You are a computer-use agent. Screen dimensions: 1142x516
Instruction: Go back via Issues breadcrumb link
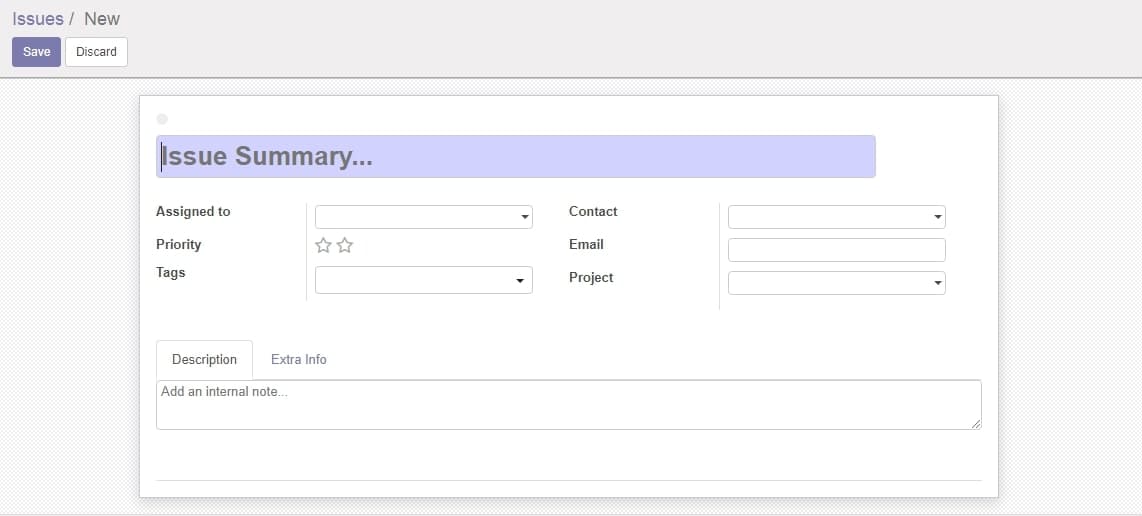click(38, 18)
